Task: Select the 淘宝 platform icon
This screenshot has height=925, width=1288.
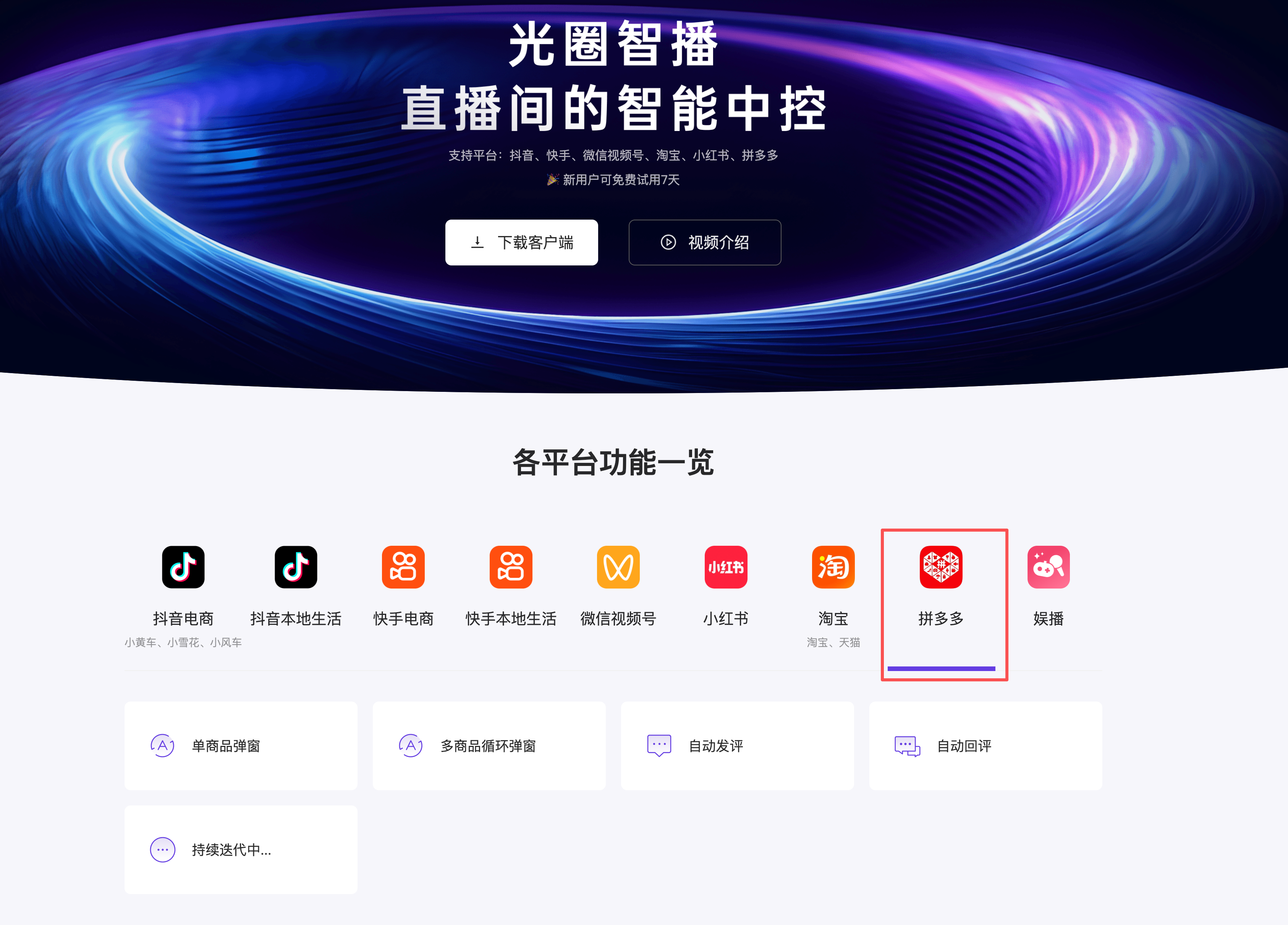Action: pyautogui.click(x=833, y=567)
